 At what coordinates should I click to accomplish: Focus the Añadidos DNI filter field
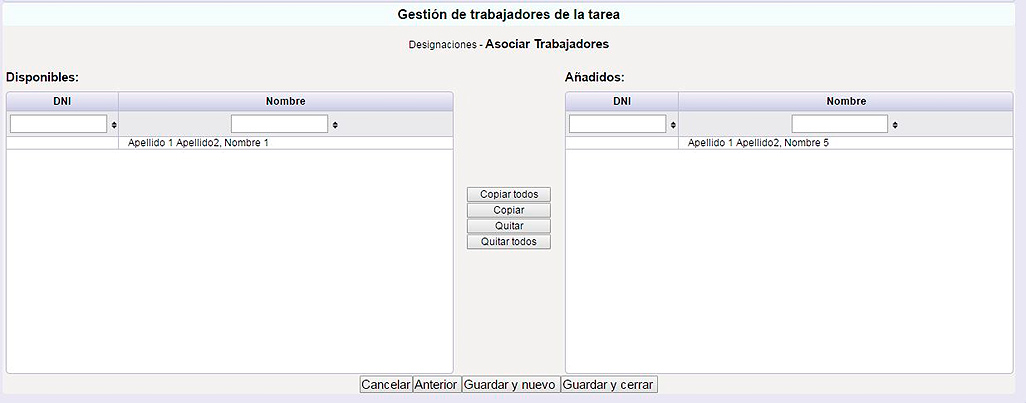point(617,124)
